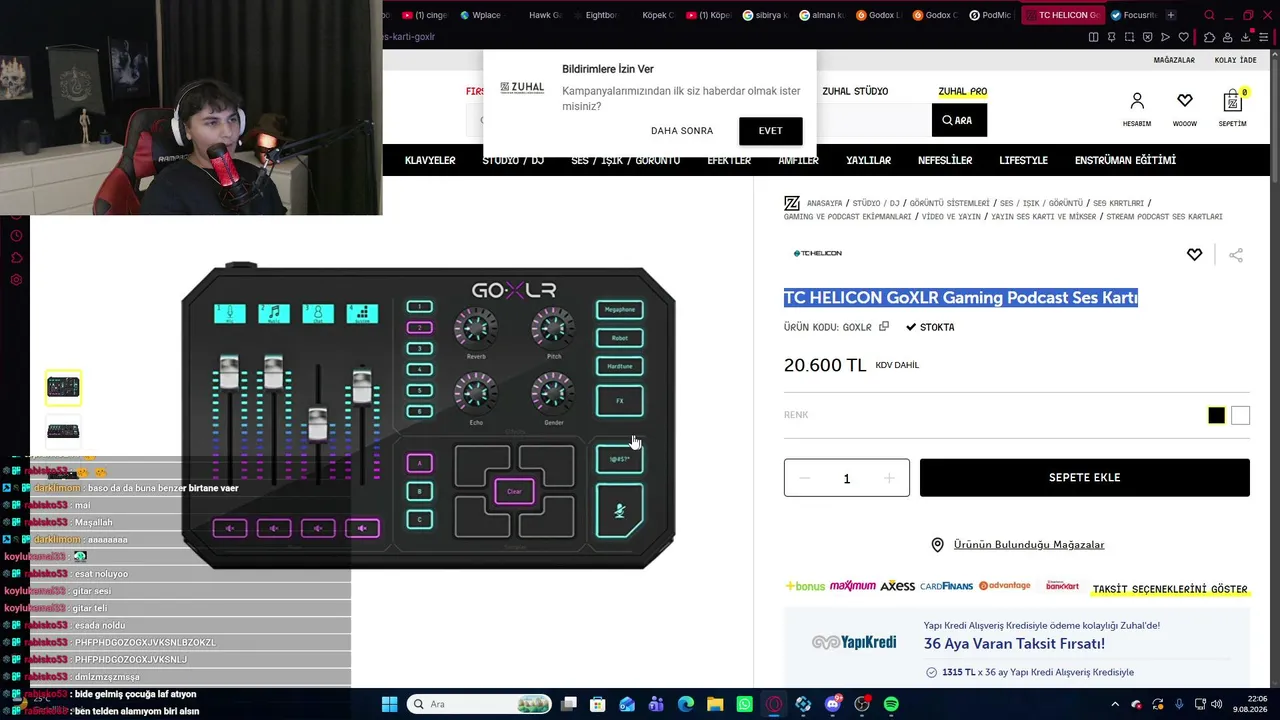Go to Ses Kartları breadcrumb

pos(1118,203)
